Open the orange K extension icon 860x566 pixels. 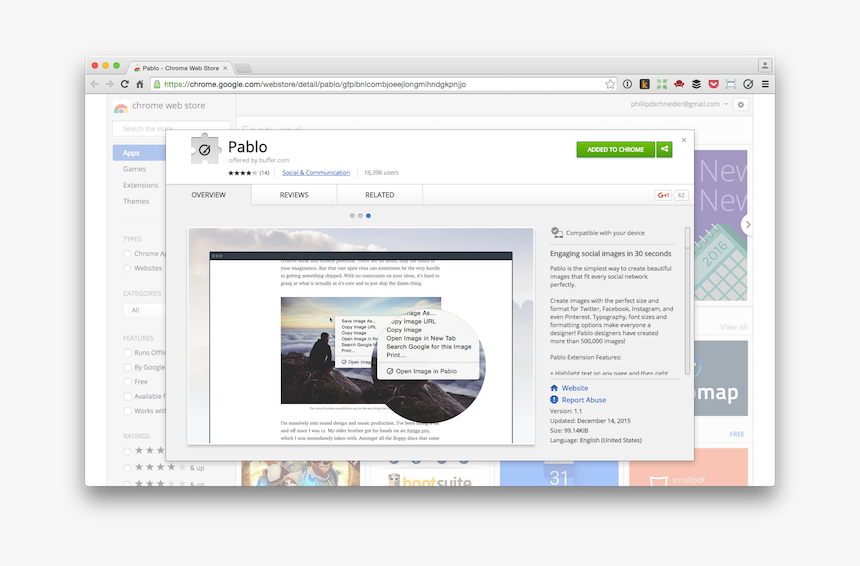645,84
